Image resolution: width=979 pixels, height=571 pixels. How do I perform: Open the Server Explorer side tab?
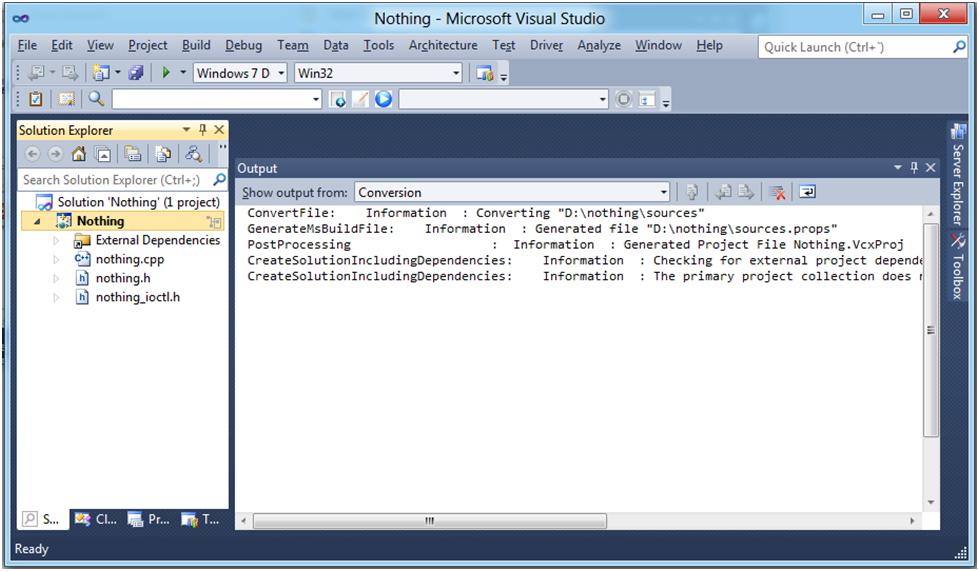point(957,180)
